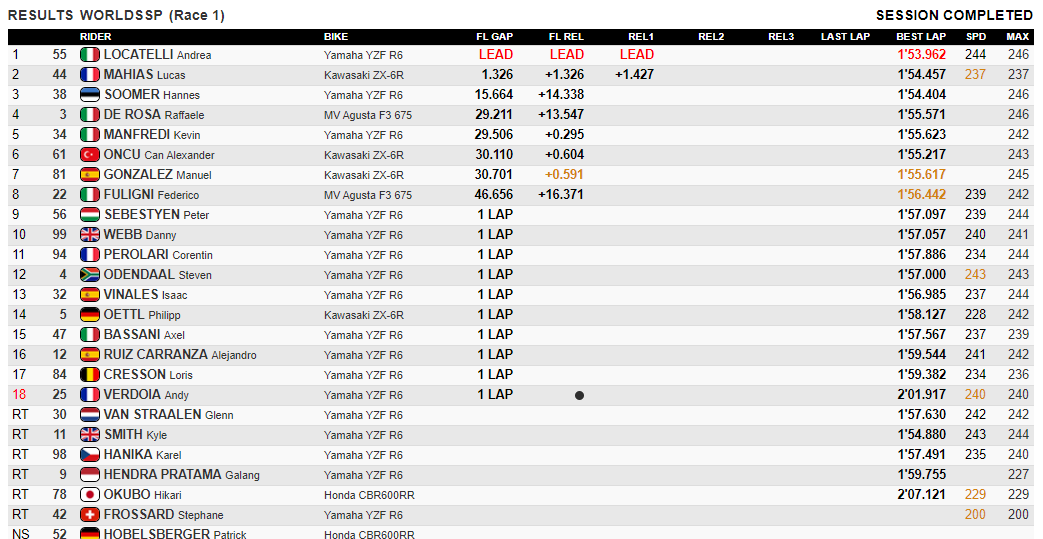
Task: Click the black dot in VERDOIA Andy's row
Action: (579, 395)
